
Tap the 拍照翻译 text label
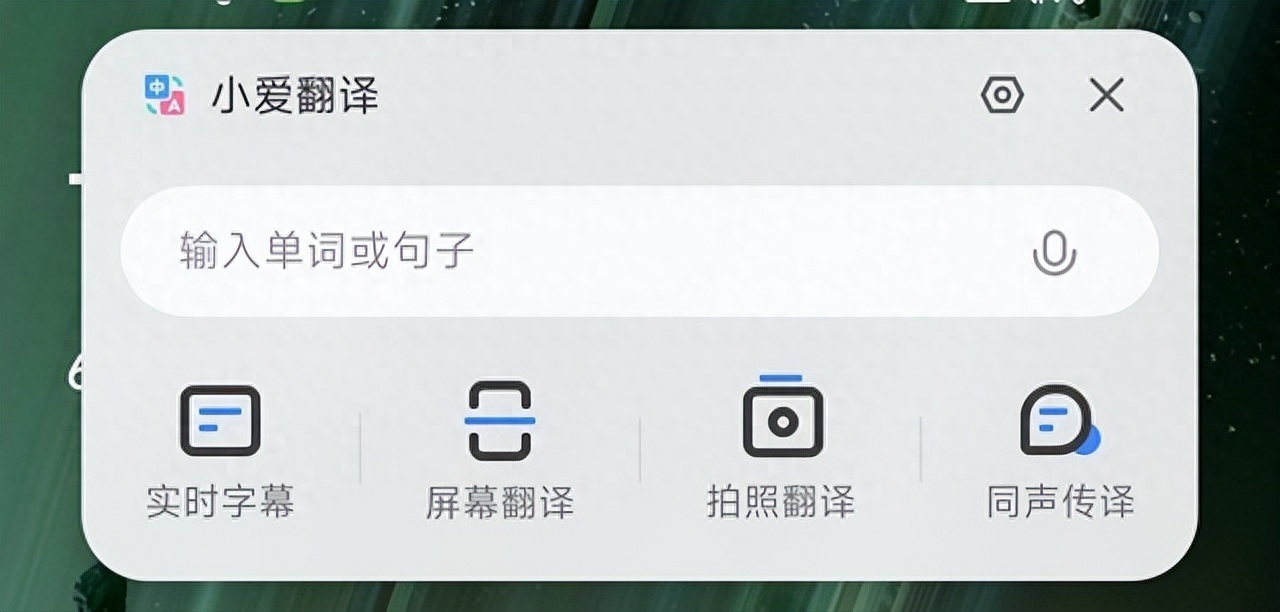click(781, 502)
